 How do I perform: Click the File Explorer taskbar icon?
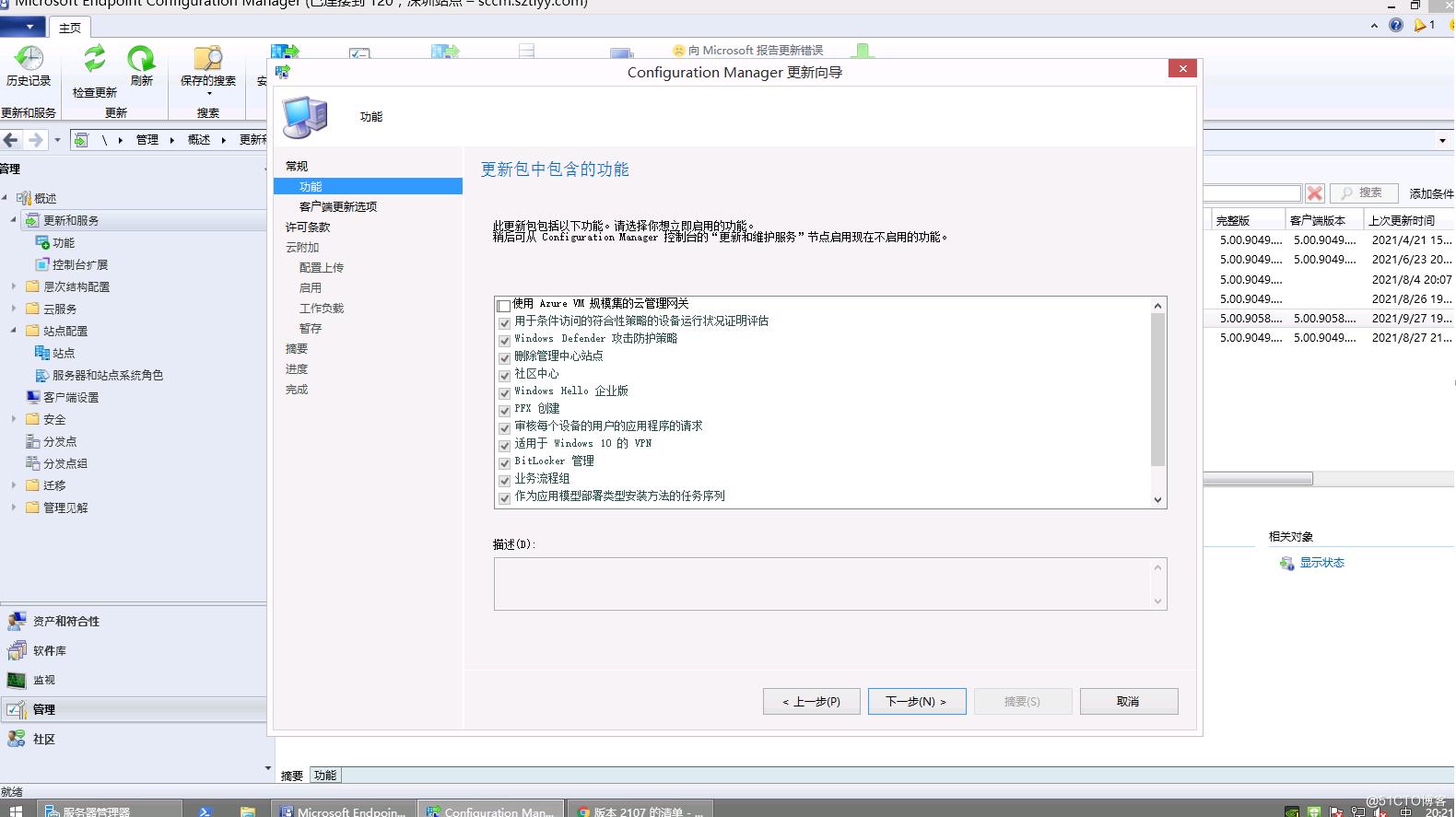click(x=247, y=811)
